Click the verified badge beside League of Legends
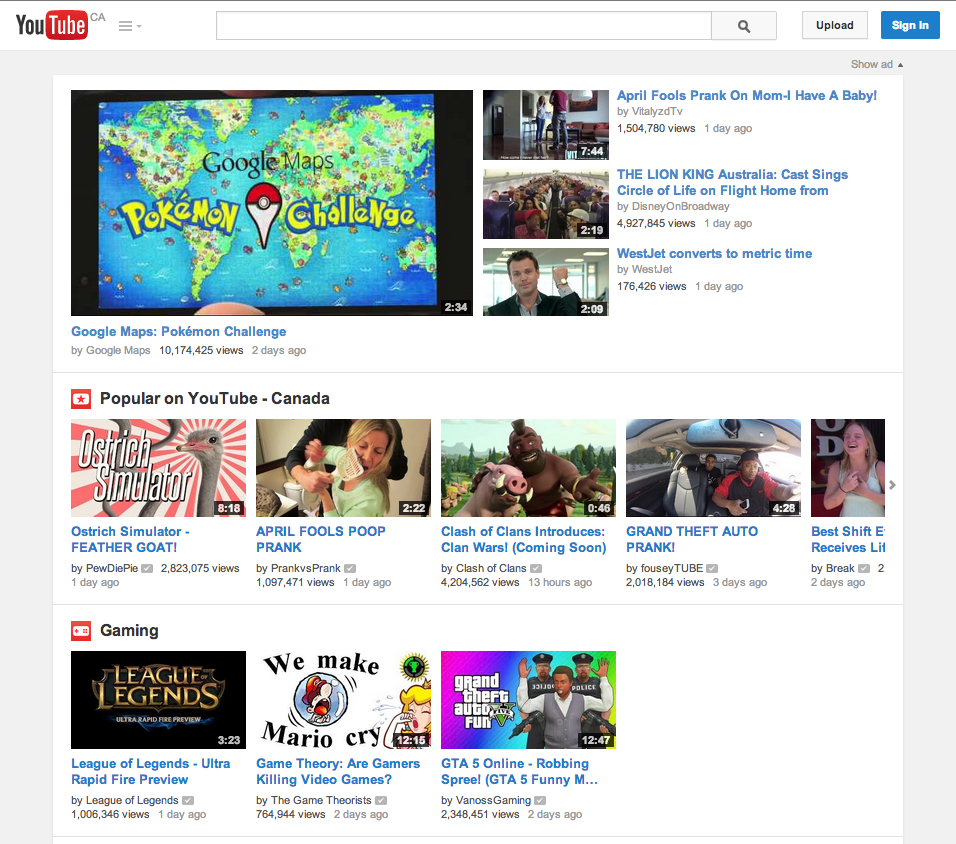Screen dimensions: 956x844 (x=188, y=801)
